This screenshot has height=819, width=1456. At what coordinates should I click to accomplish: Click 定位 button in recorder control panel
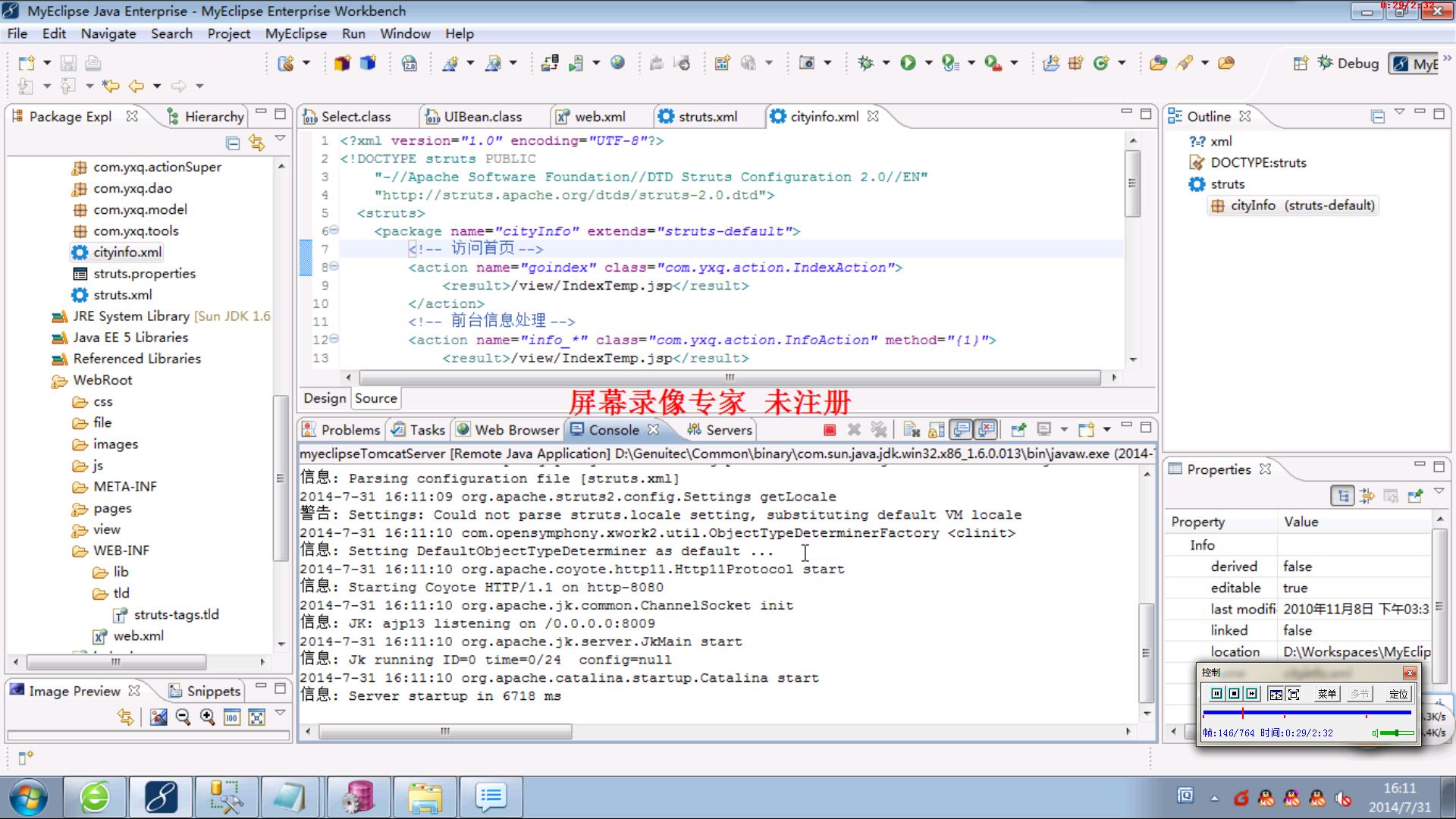[1398, 694]
